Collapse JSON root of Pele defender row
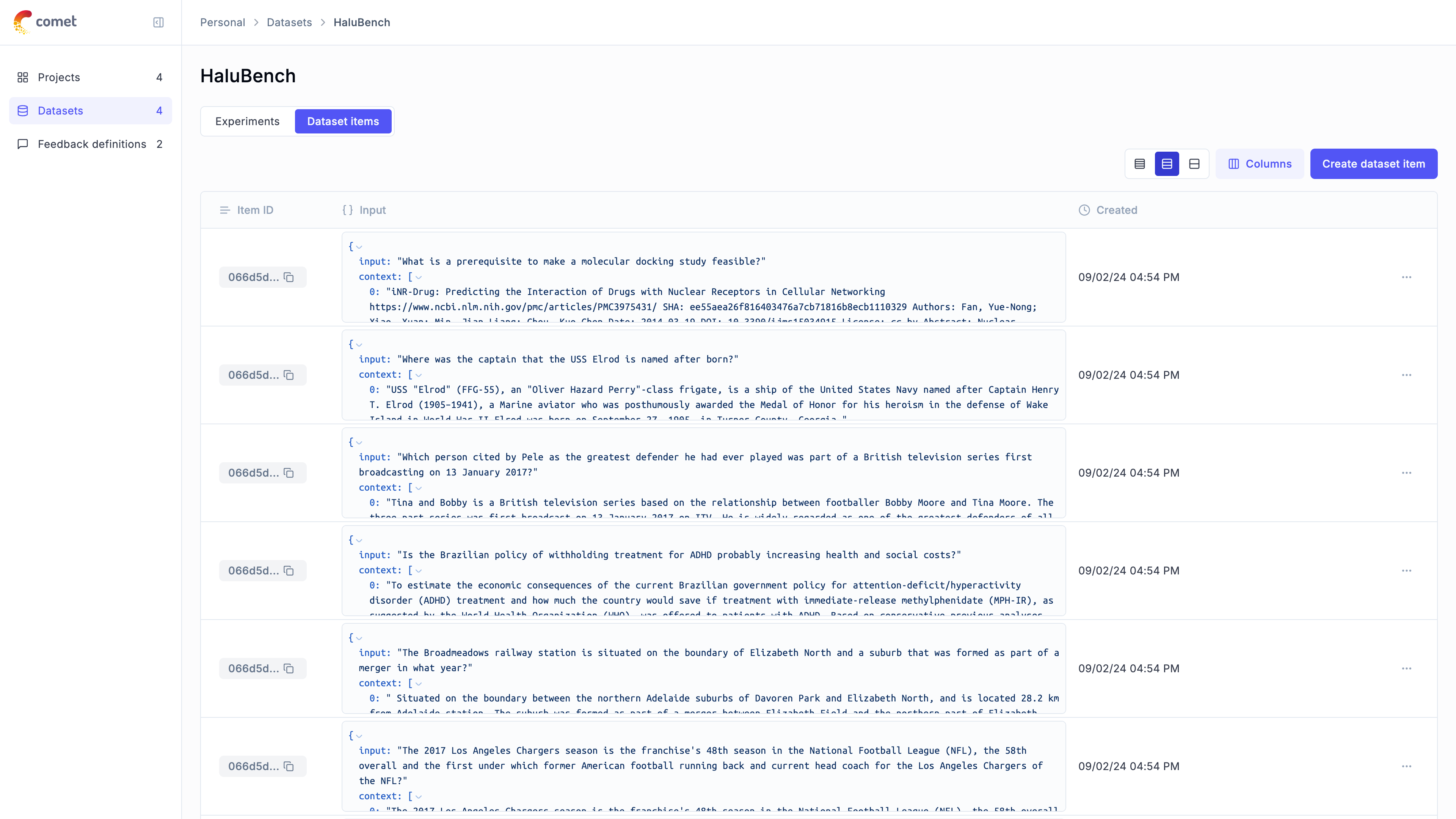Image resolution: width=1456 pixels, height=819 pixels. click(359, 442)
